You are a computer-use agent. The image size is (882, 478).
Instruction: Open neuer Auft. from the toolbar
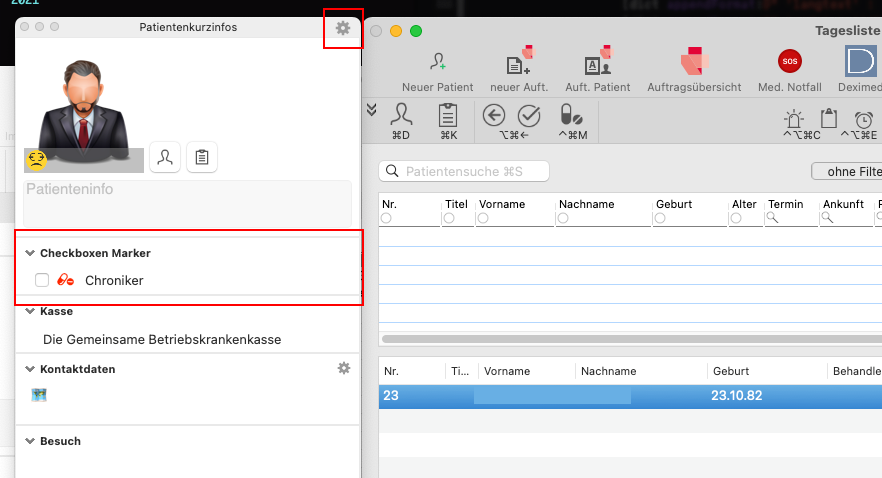tap(519, 62)
